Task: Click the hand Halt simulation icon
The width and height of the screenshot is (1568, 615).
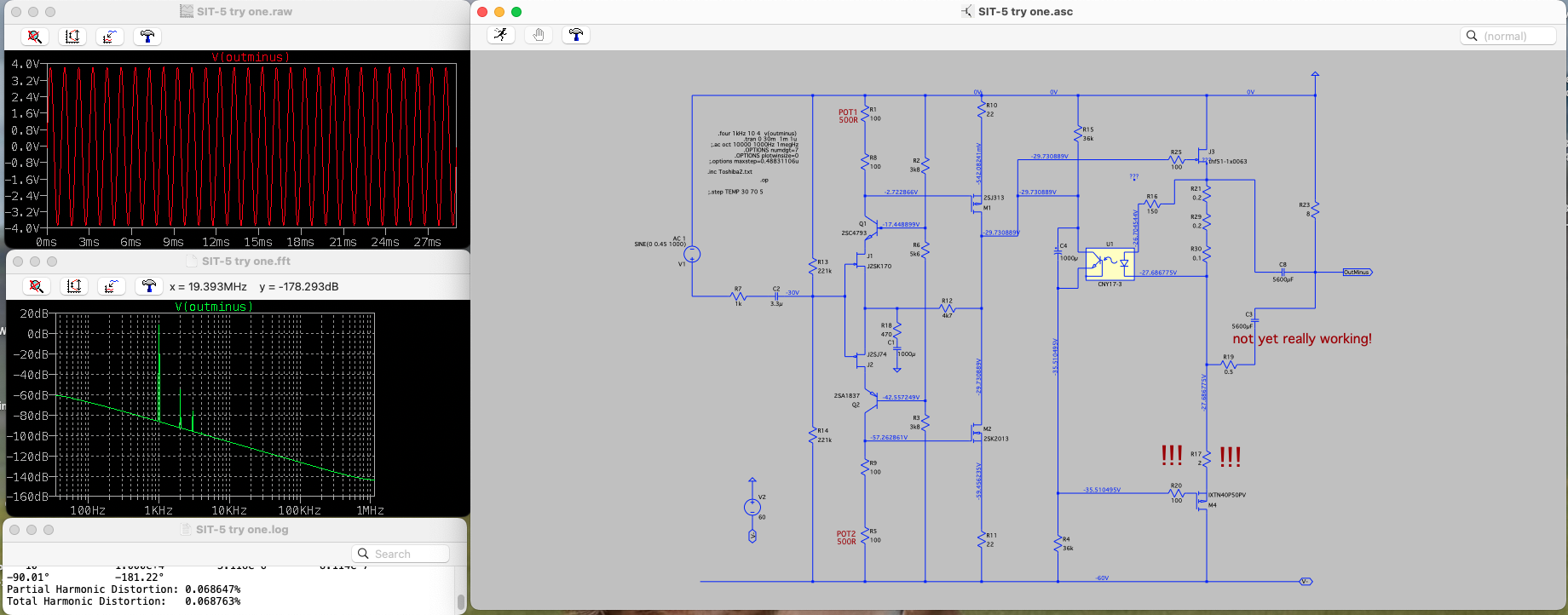Action: click(x=539, y=35)
